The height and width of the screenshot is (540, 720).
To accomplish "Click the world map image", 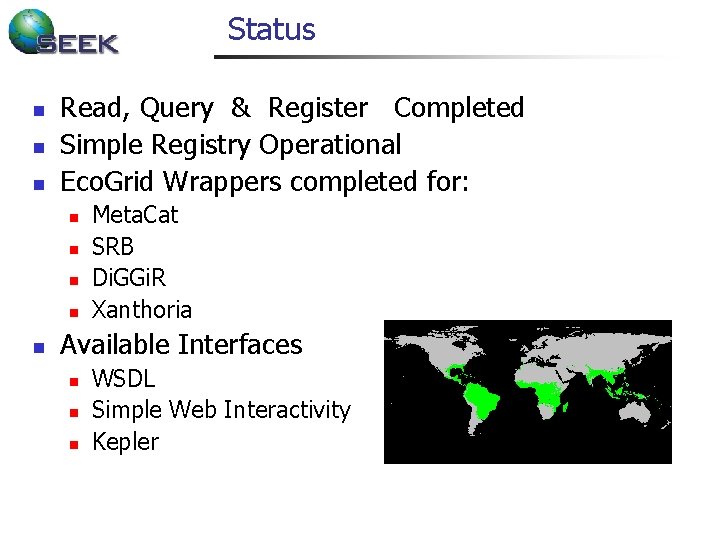I will [528, 392].
